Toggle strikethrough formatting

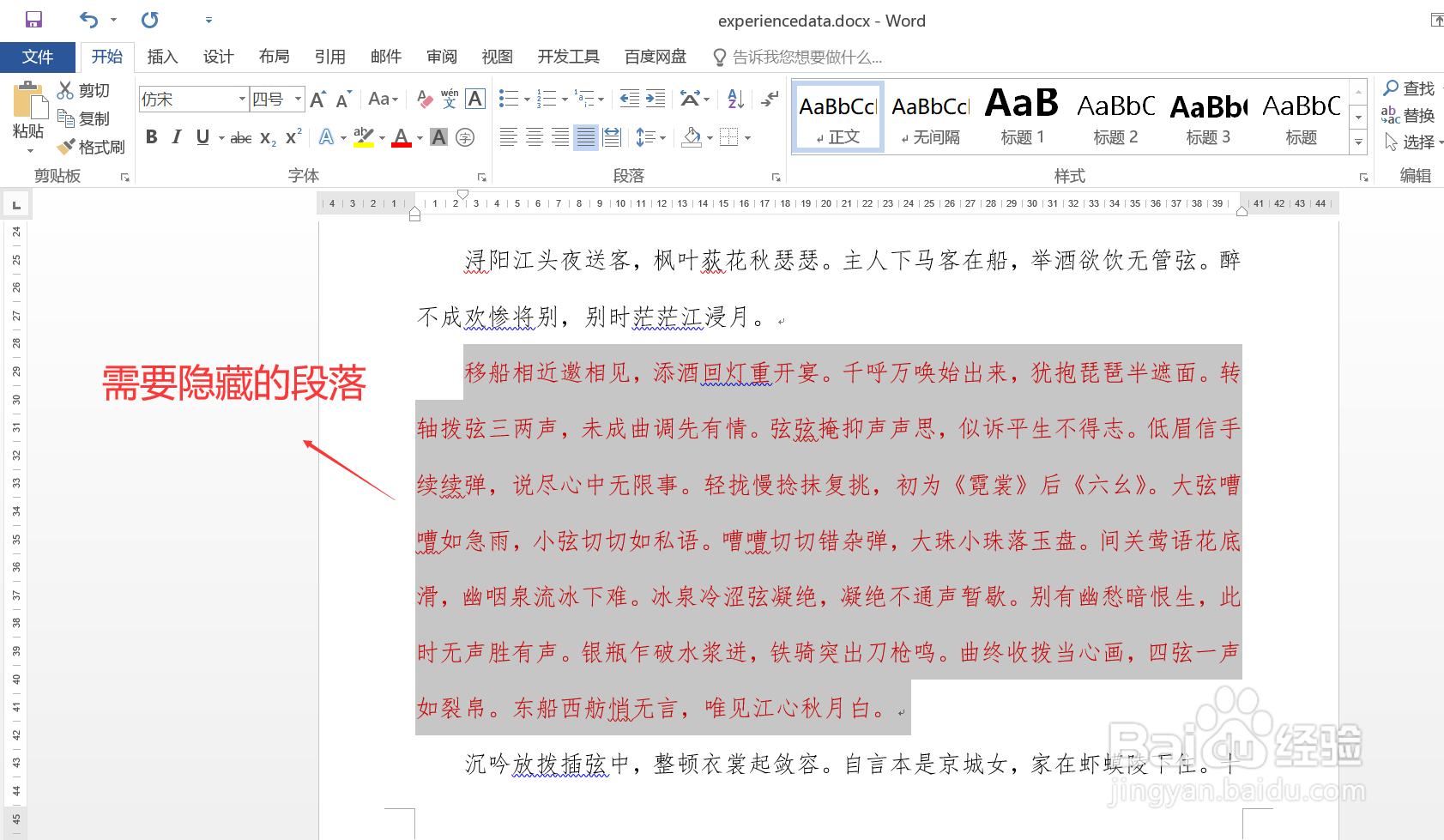coord(239,136)
